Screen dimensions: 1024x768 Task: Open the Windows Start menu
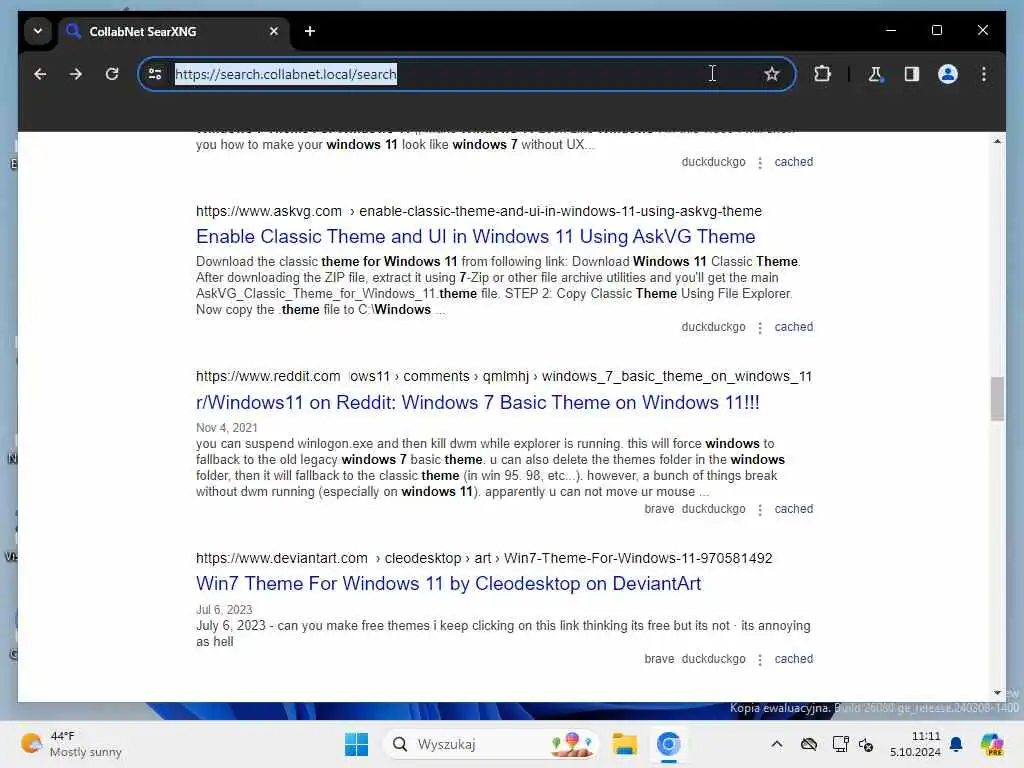click(x=356, y=744)
